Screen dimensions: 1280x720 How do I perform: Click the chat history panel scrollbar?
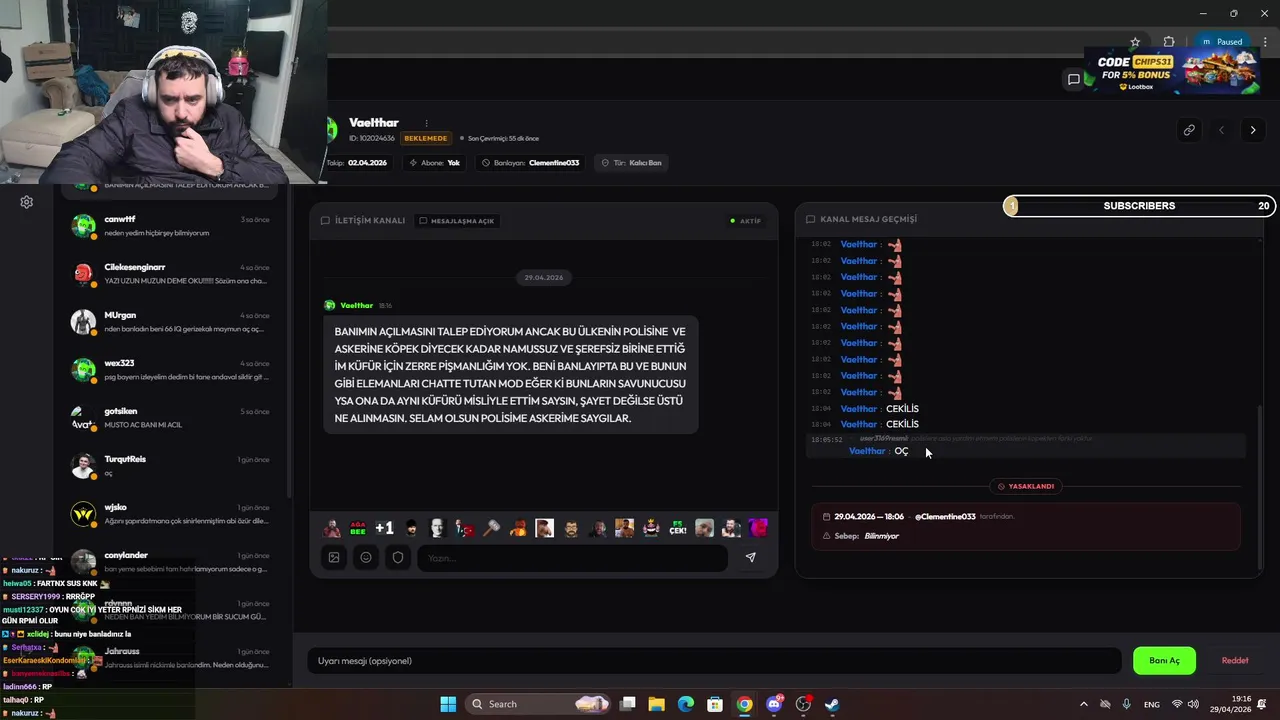[x=1260, y=490]
